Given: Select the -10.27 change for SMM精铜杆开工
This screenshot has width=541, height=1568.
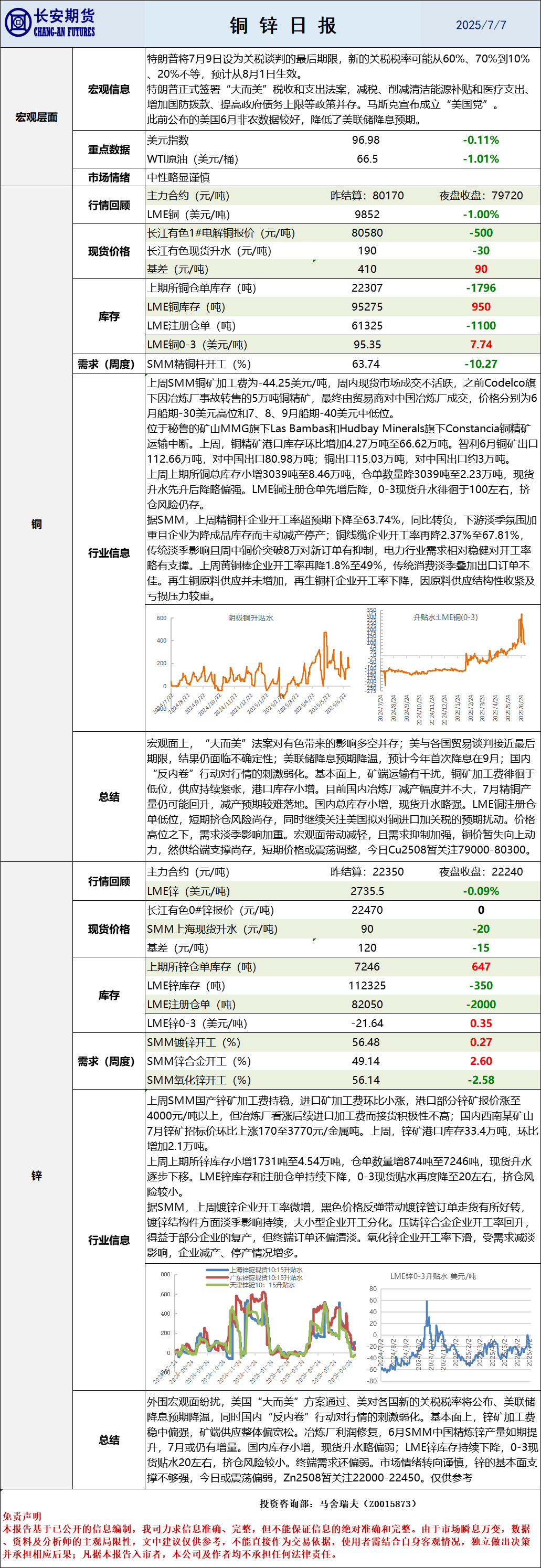Looking at the screenshot, I should (x=481, y=364).
